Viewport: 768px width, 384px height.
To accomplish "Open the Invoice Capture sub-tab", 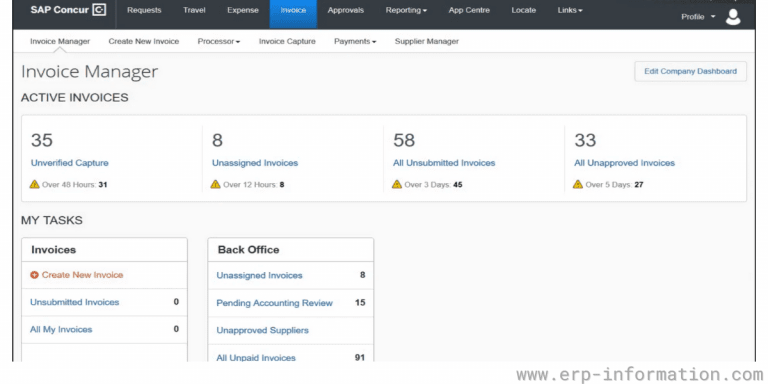I will coord(288,42).
